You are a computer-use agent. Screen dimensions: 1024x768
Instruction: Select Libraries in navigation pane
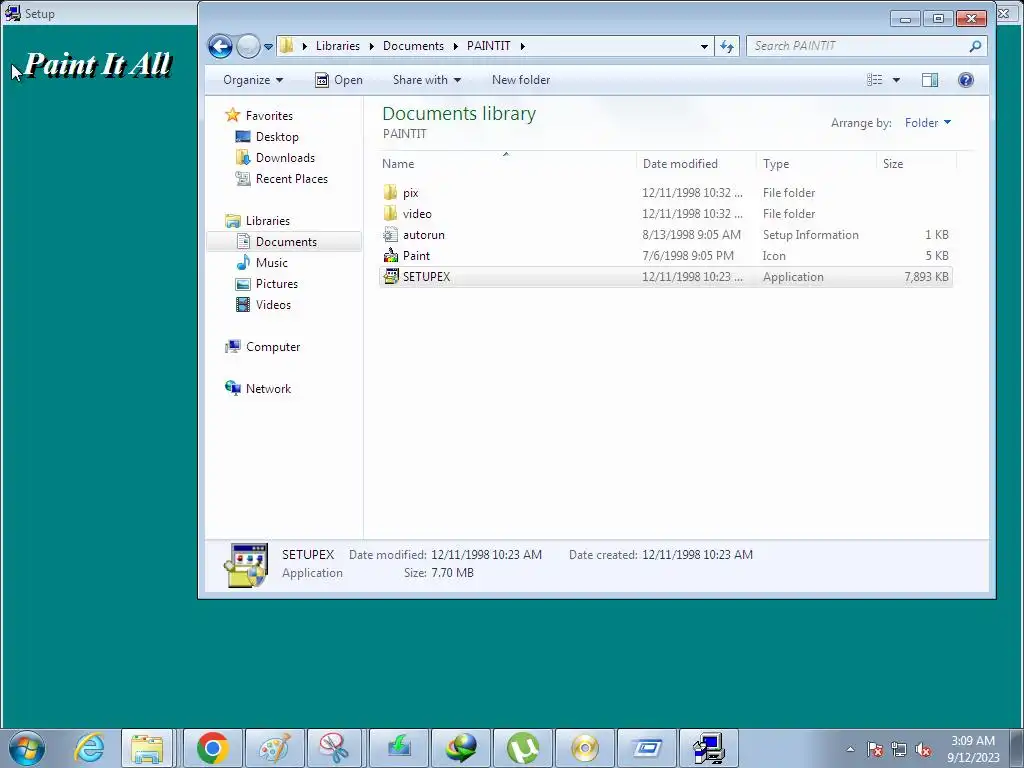coord(268,221)
